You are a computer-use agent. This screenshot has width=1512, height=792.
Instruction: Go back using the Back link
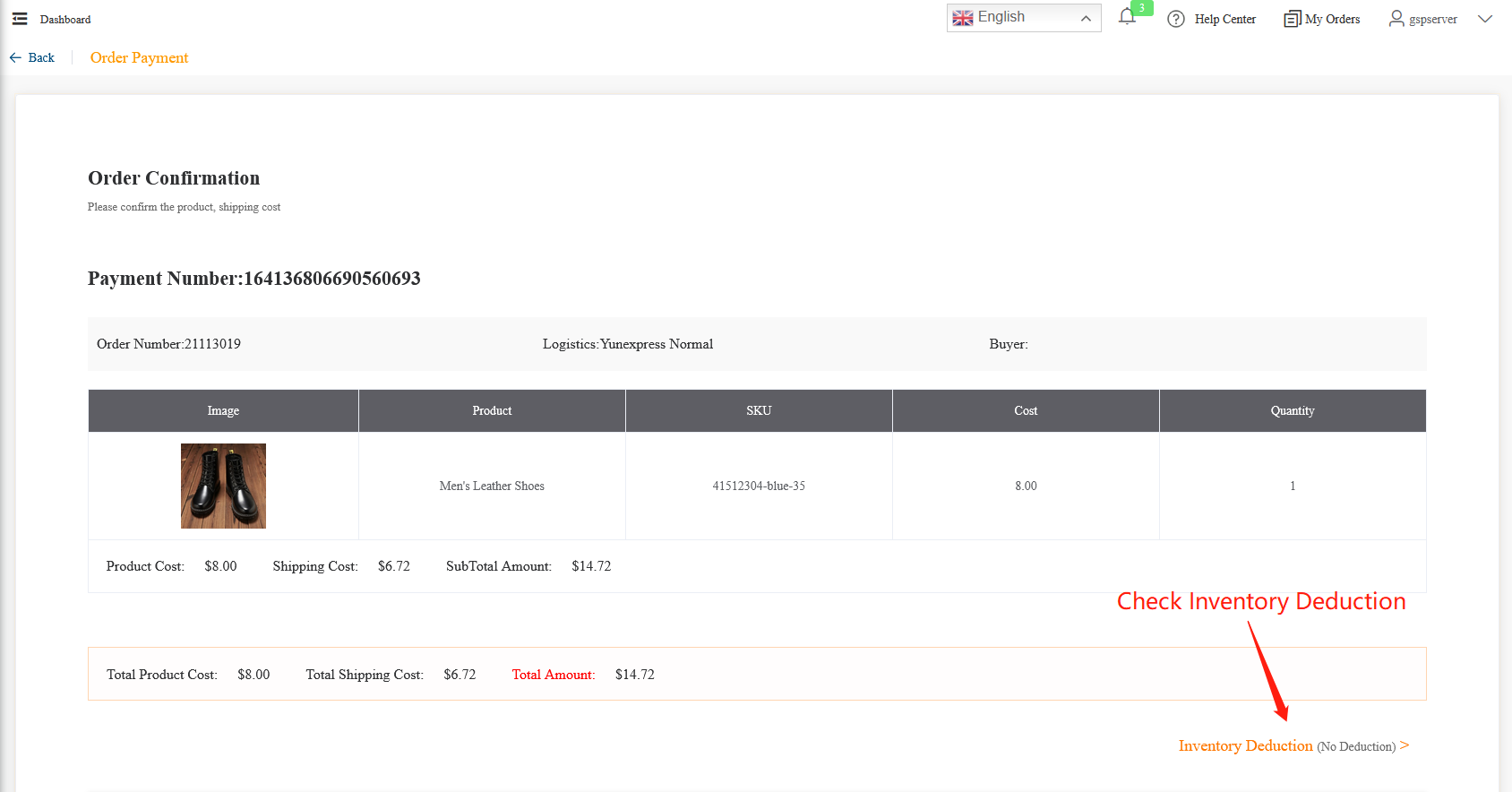click(32, 57)
